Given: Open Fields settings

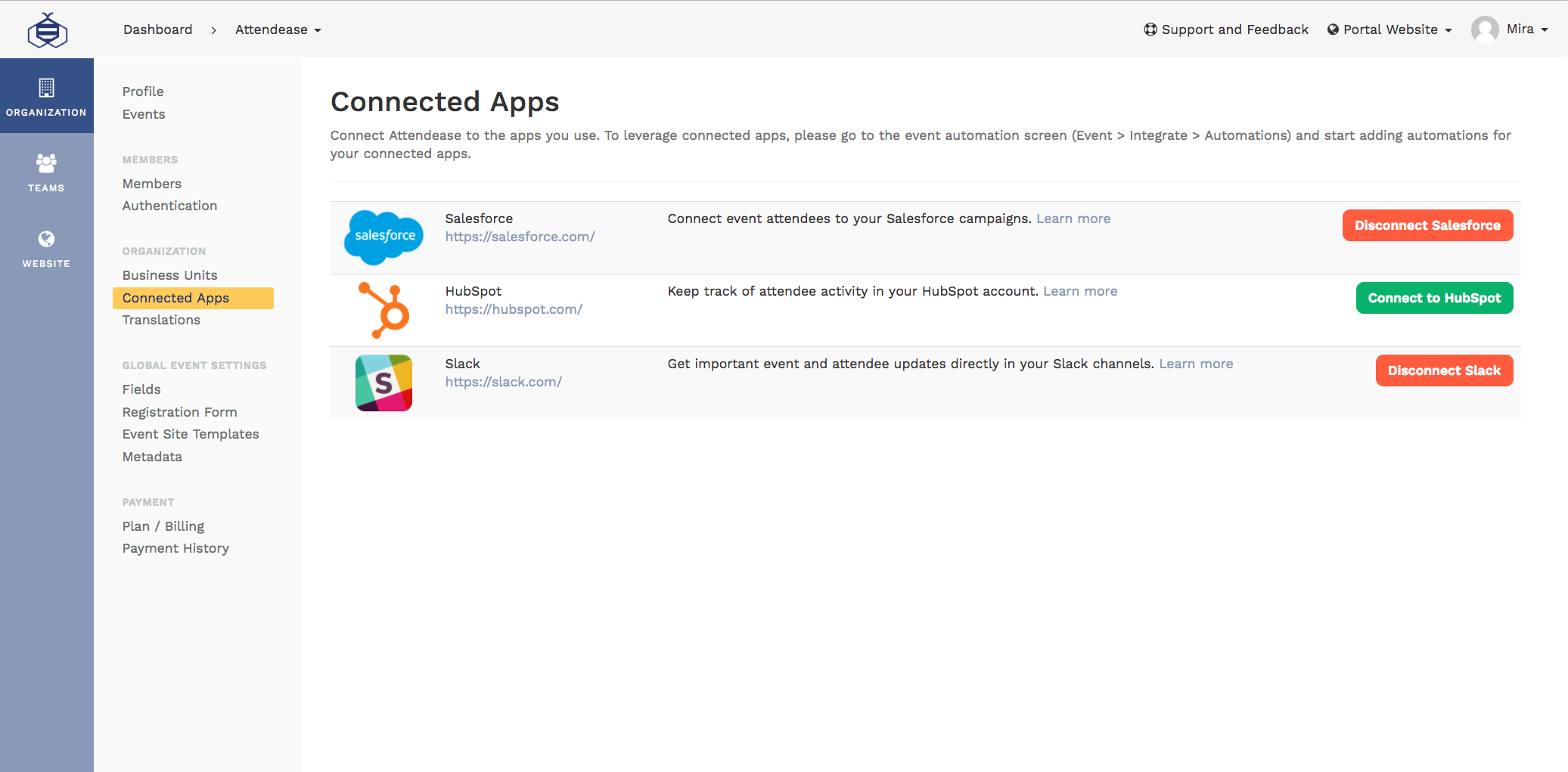Looking at the screenshot, I should tap(141, 389).
